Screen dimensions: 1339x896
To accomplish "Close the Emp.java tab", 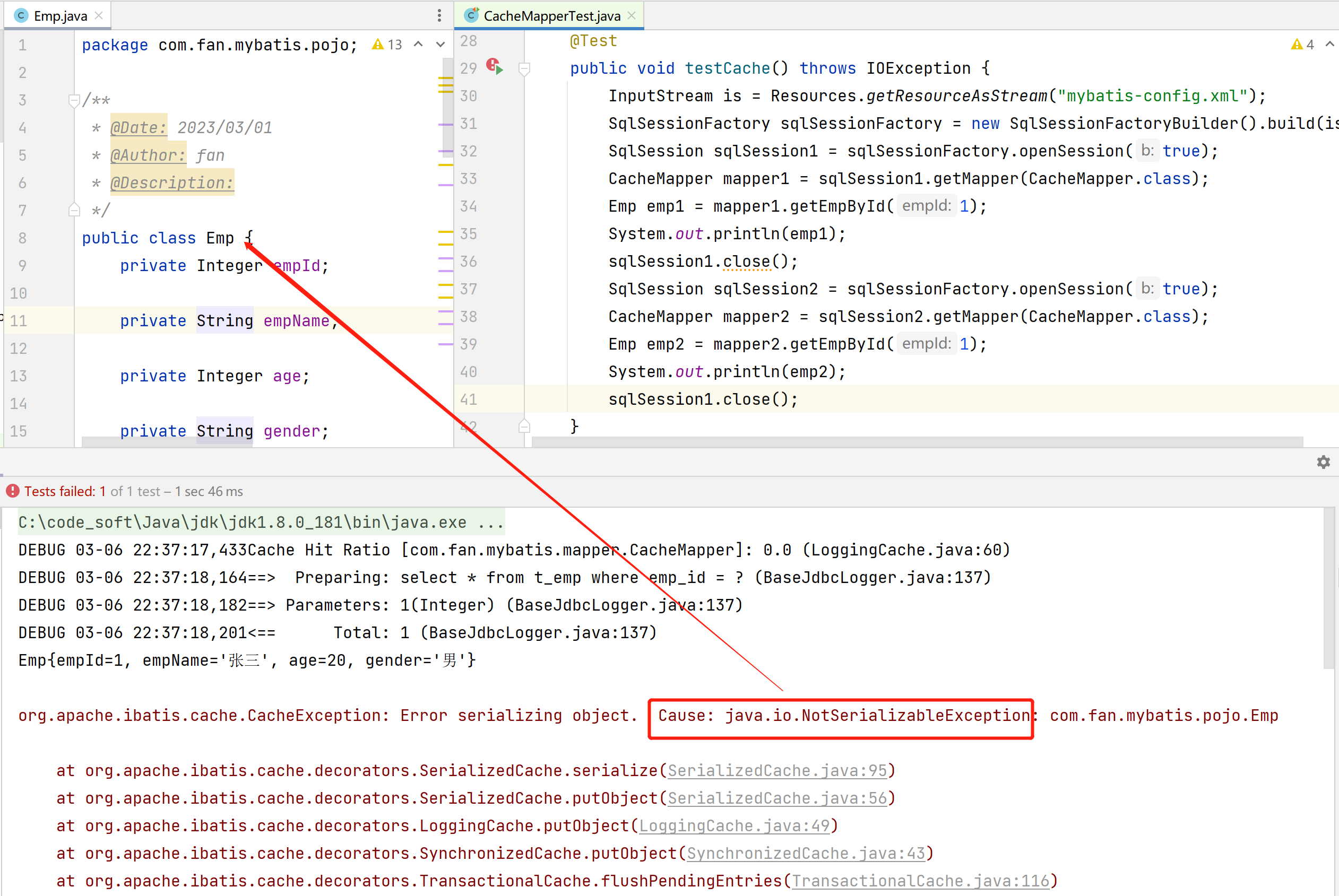I will [99, 15].
